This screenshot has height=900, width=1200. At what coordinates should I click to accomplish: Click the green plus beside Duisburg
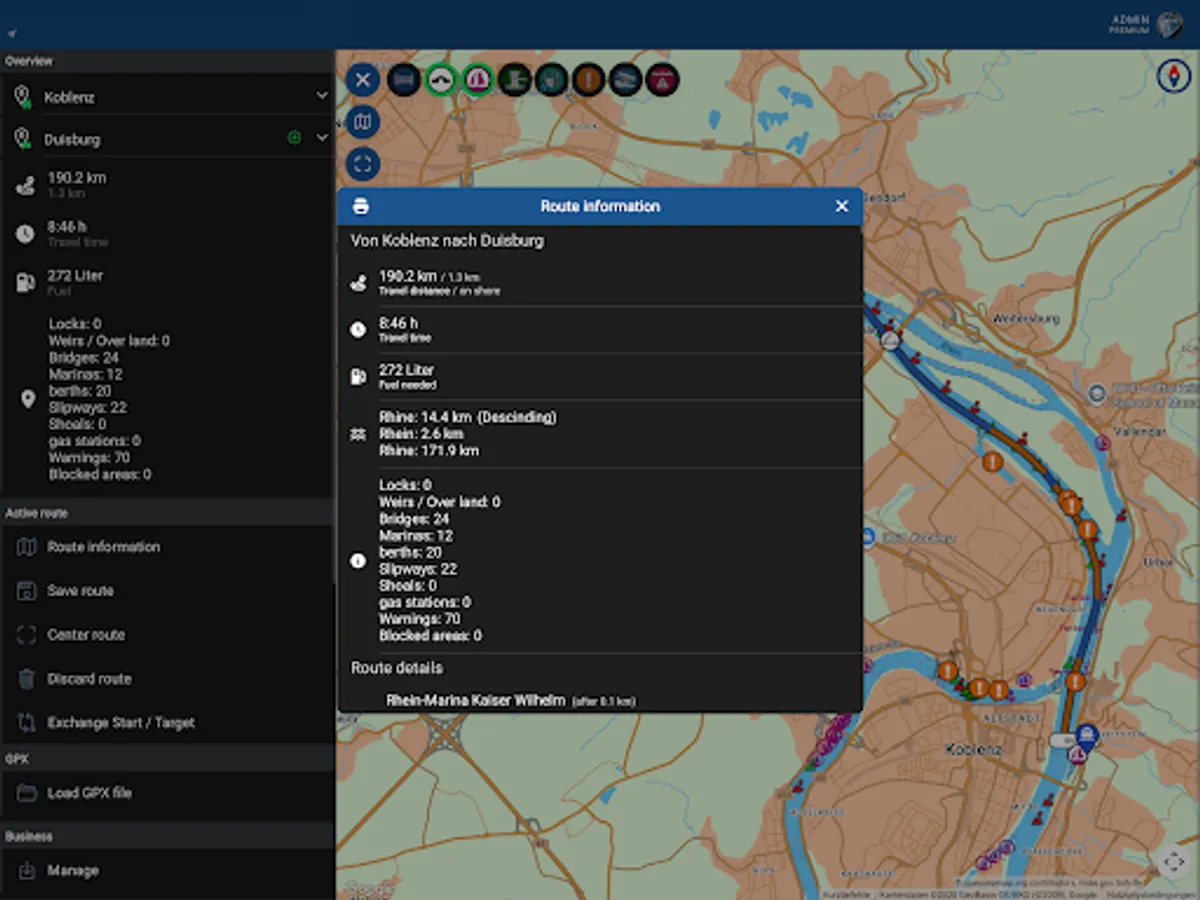[x=294, y=139]
